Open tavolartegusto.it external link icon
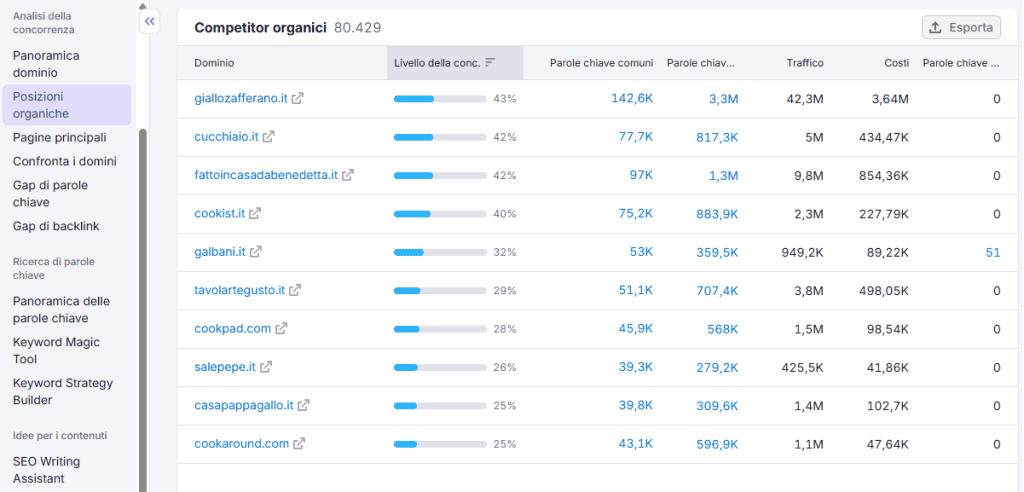Viewport: 1024px width, 492px height. click(295, 290)
